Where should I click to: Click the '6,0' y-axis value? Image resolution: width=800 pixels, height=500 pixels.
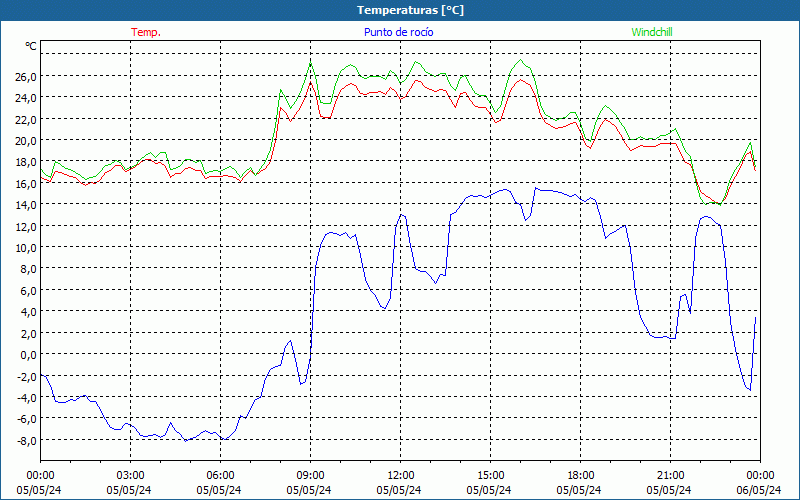[29, 290]
